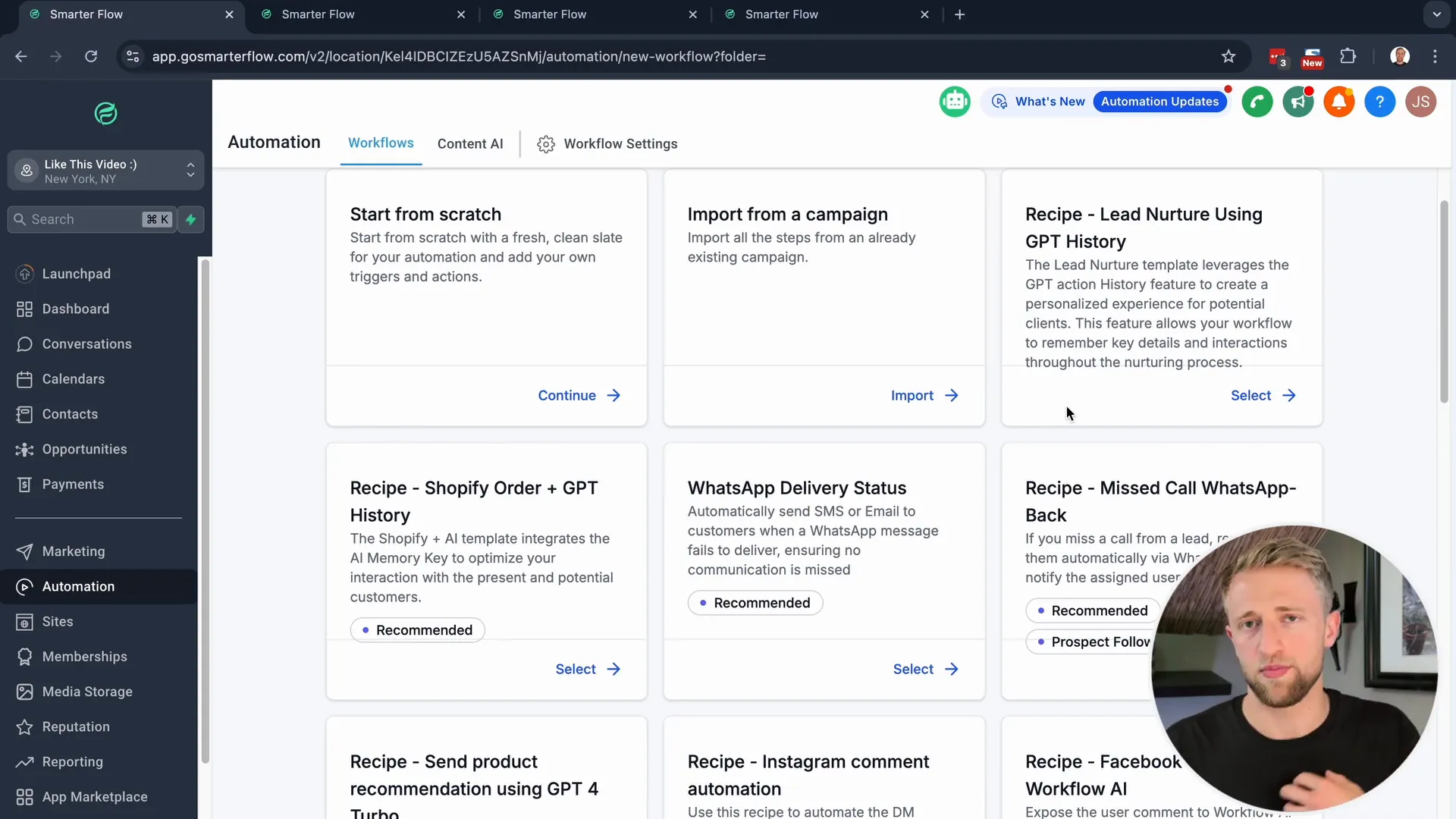
Task: Open the blue help question mark
Action: coord(1380,102)
